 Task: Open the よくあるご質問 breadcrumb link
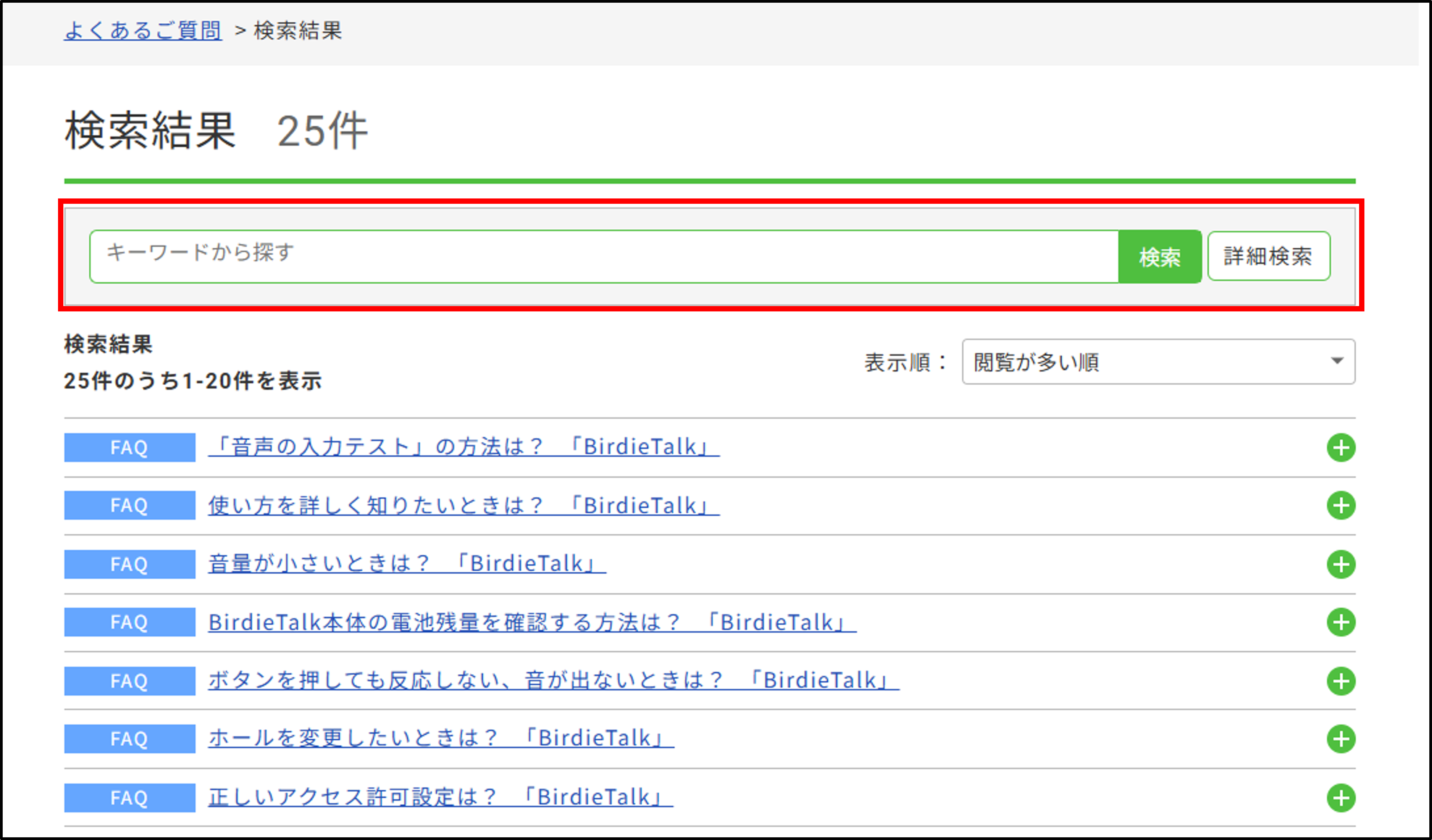pyautogui.click(x=143, y=30)
